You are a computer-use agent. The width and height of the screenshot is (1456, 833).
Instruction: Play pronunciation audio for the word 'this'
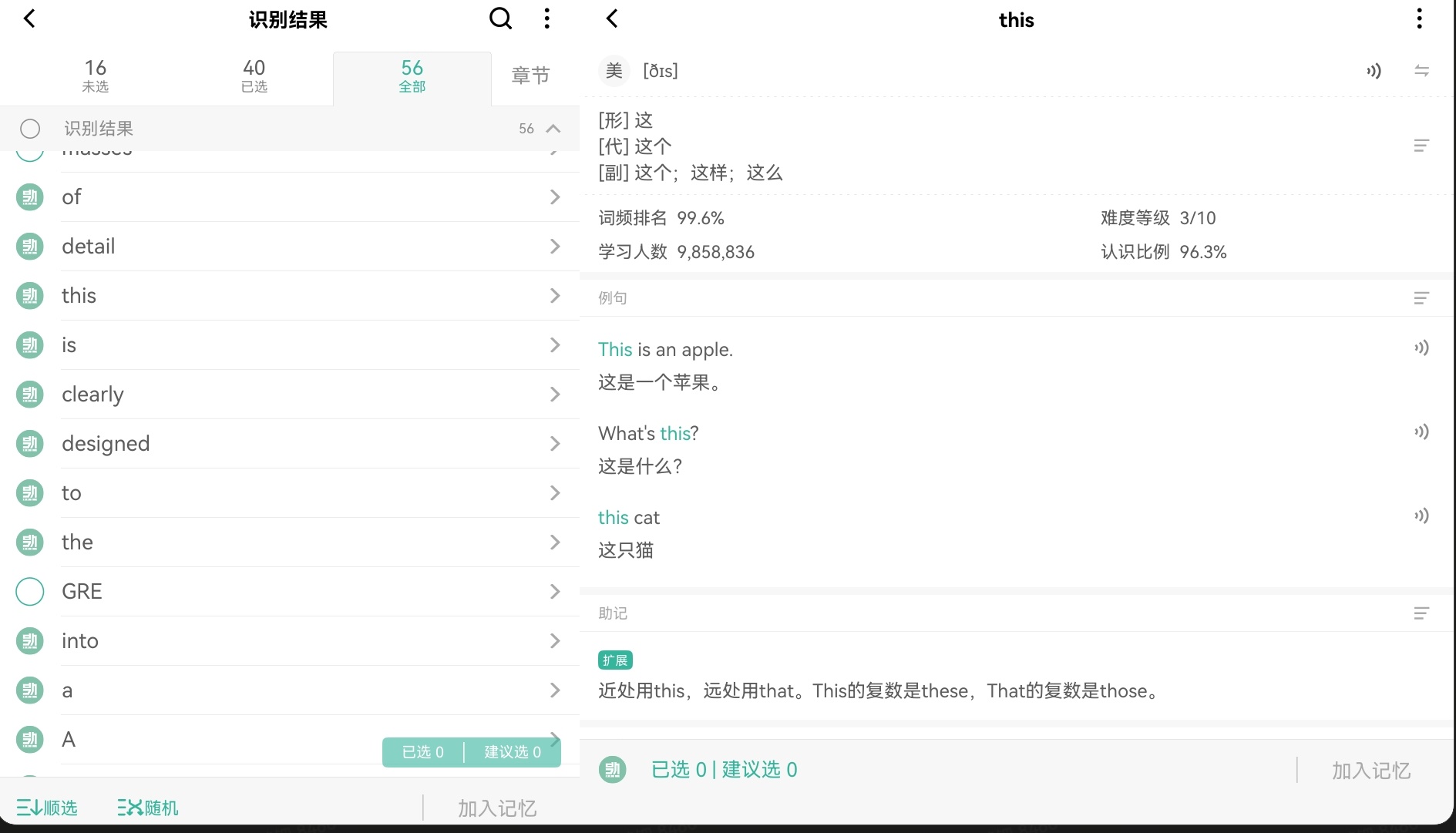point(1374,71)
